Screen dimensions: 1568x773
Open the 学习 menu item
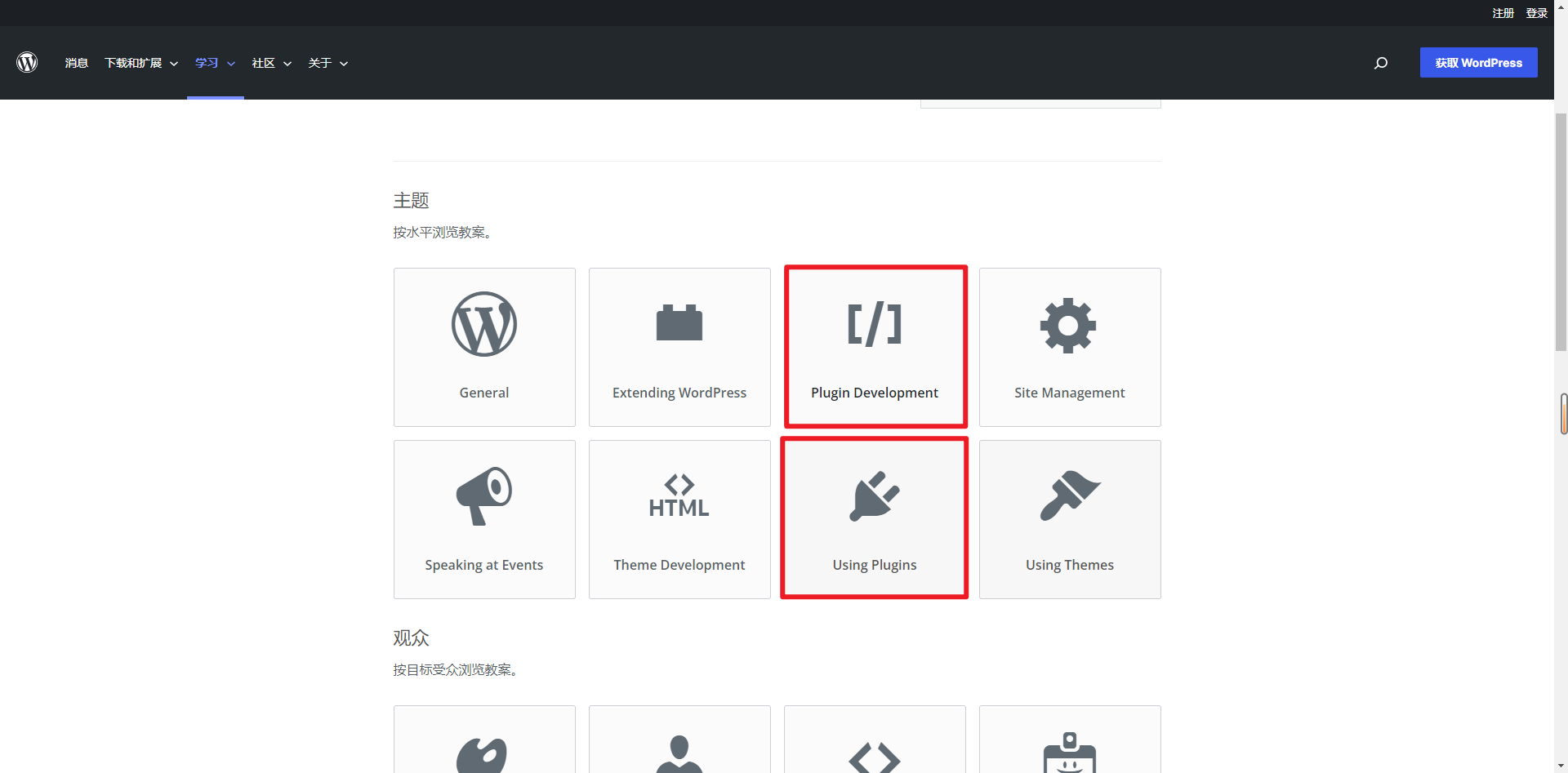point(207,63)
